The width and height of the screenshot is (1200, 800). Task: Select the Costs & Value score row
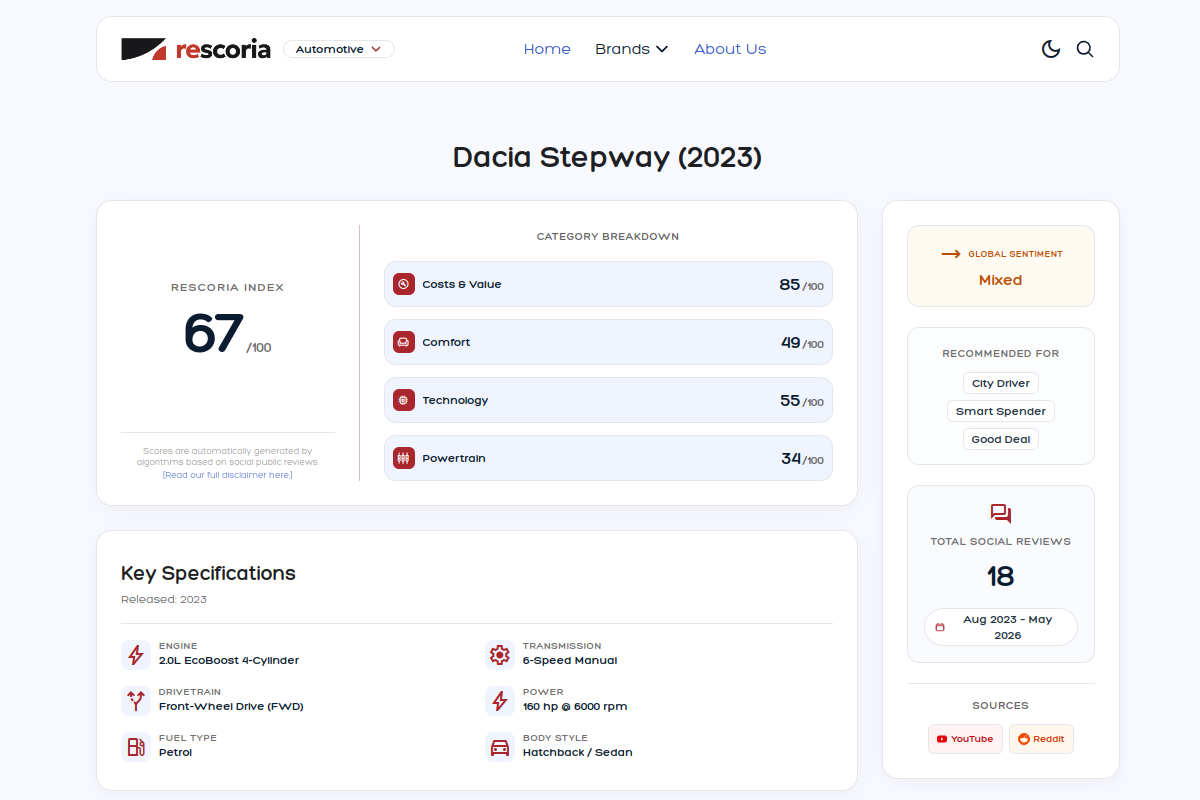(x=608, y=284)
